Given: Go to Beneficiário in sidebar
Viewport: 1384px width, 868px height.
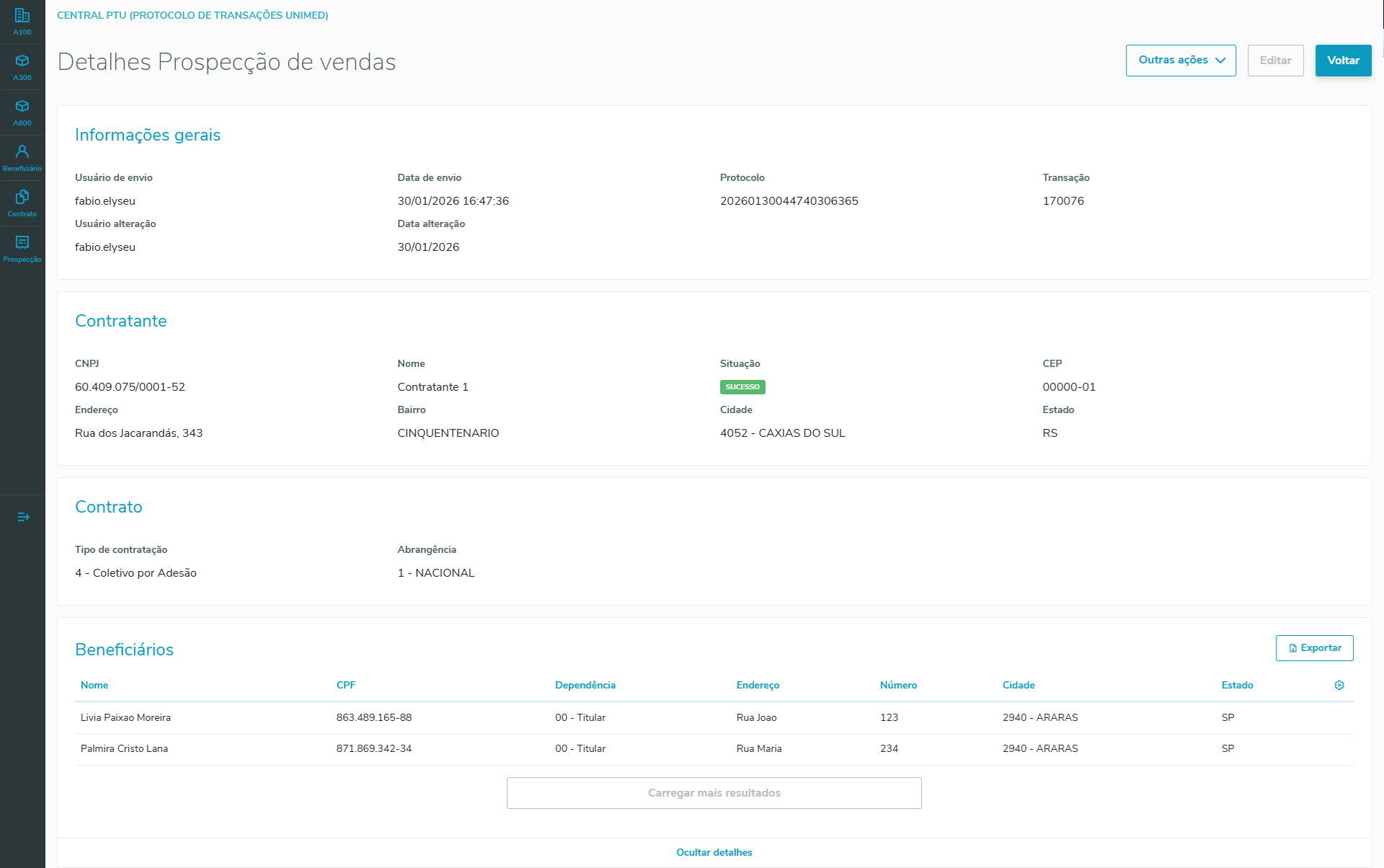Looking at the screenshot, I should click(x=22, y=158).
